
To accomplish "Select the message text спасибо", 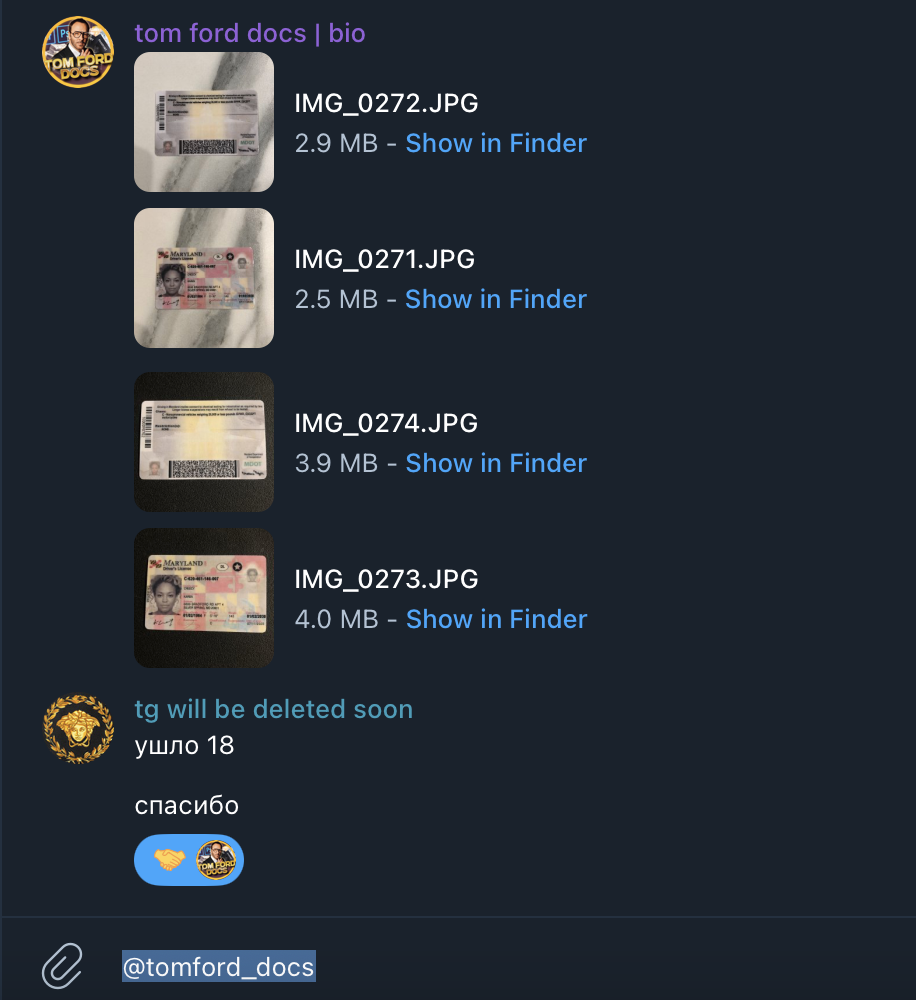I will (186, 806).
